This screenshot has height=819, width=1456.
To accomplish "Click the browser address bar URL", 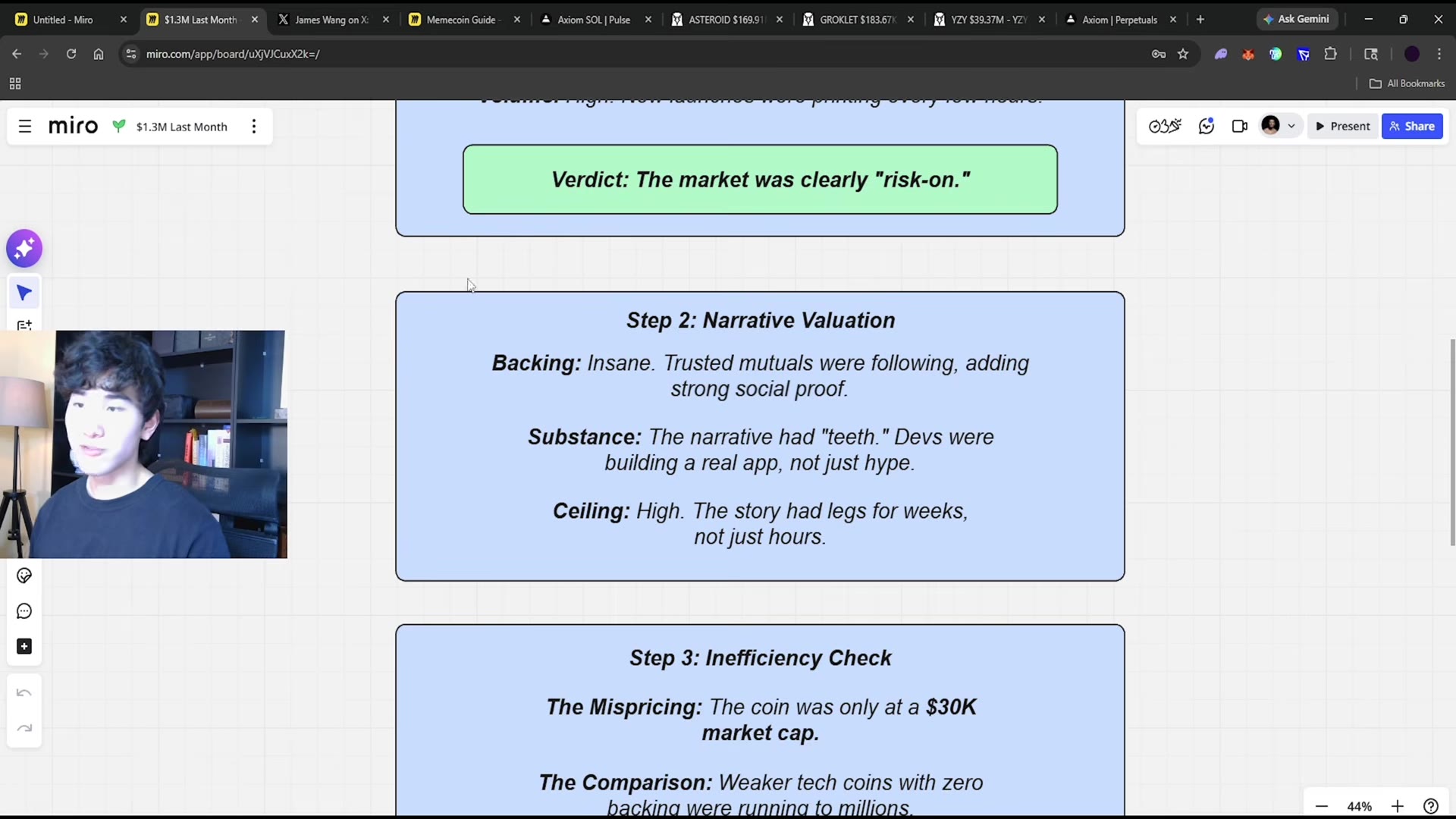I will (x=233, y=54).
